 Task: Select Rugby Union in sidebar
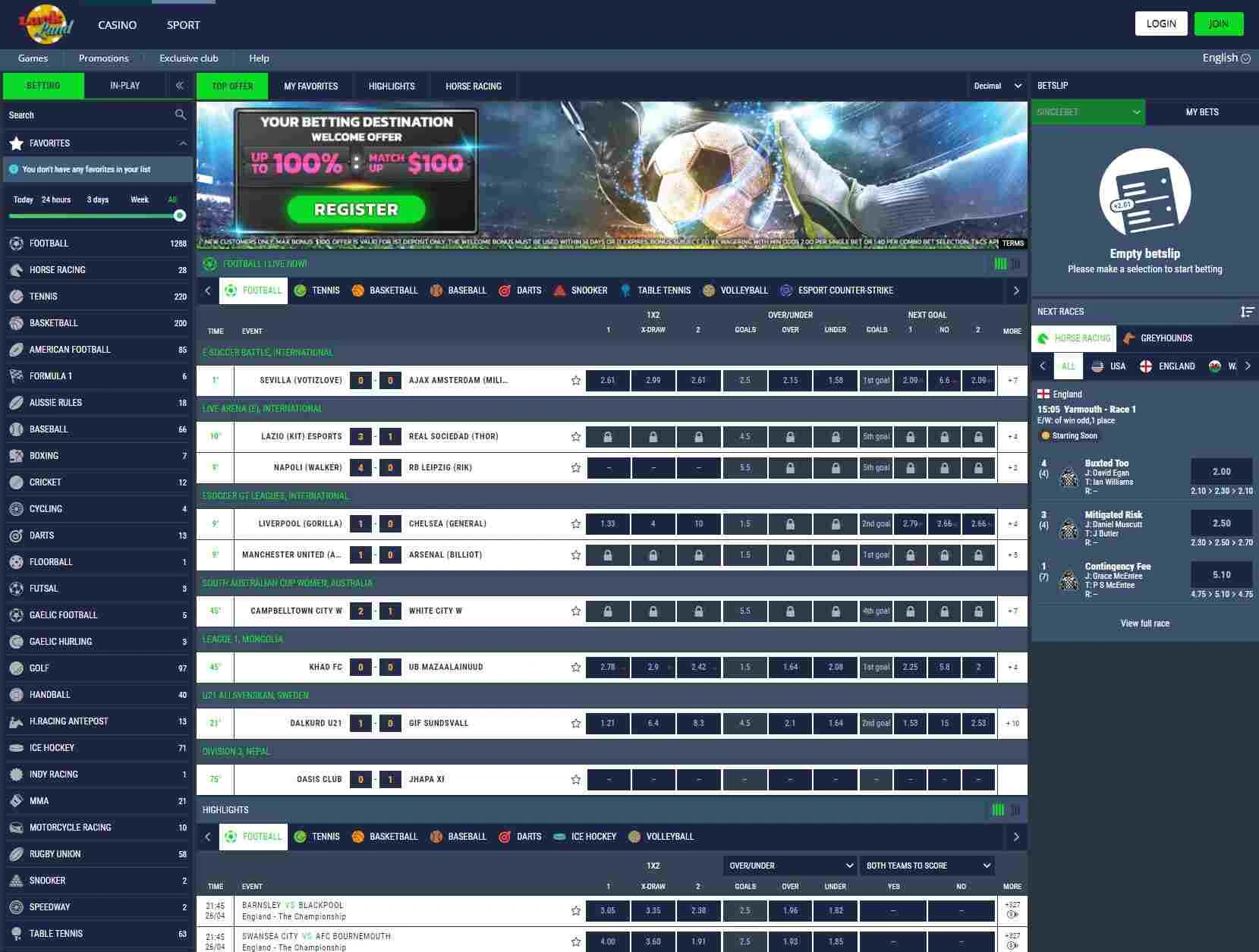point(97,854)
